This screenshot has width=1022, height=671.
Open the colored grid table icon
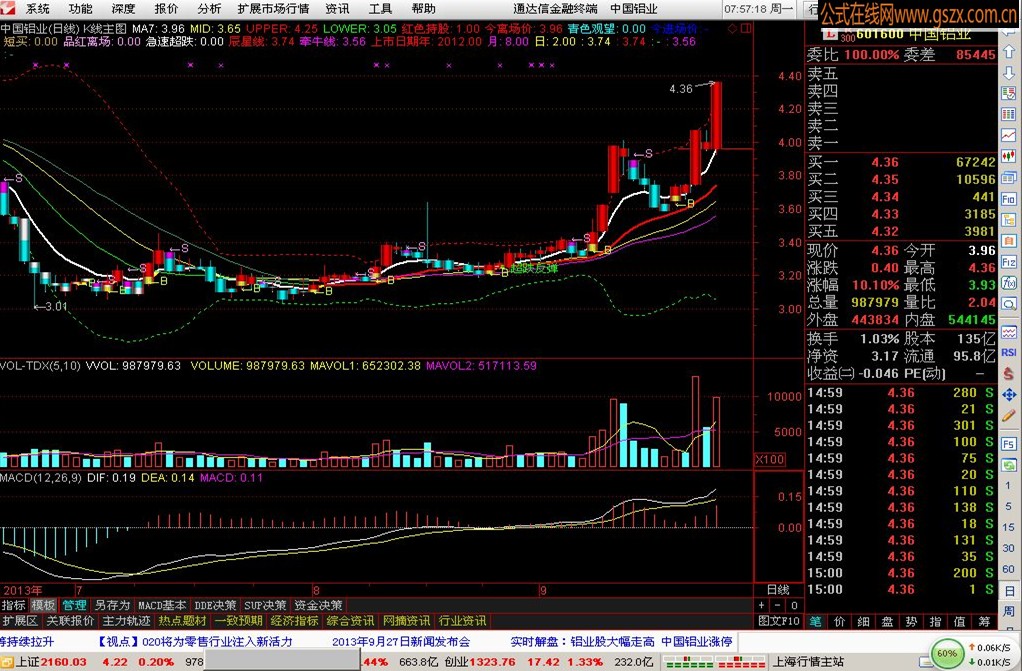pyautogui.click(x=1008, y=115)
